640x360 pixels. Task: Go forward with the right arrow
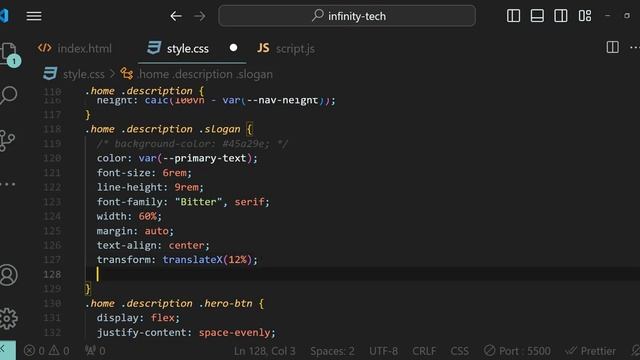[200, 16]
